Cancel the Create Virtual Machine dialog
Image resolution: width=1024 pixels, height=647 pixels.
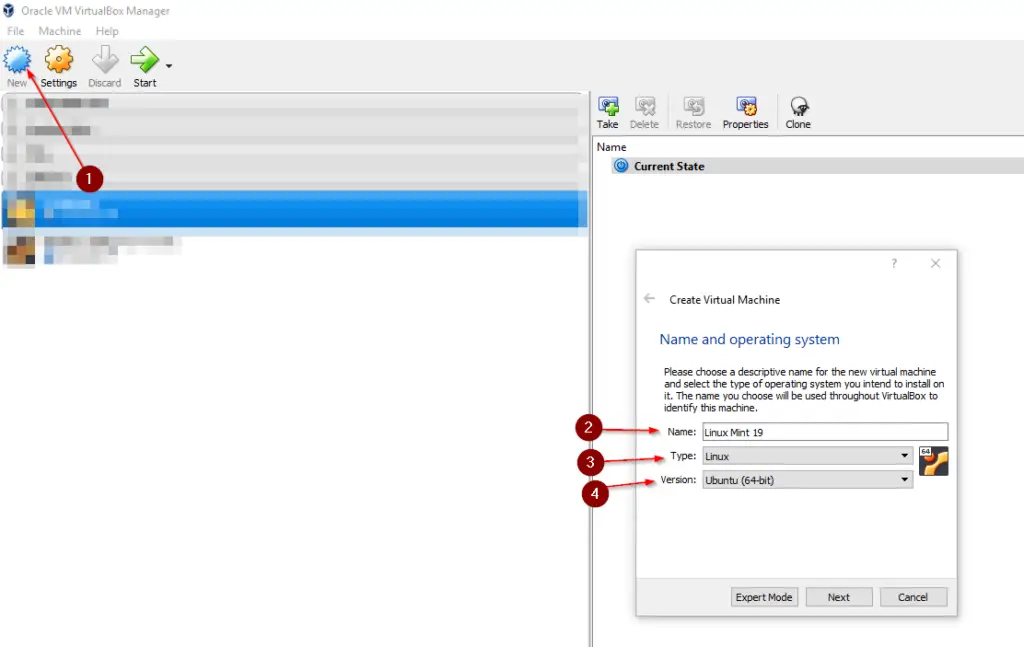point(913,597)
